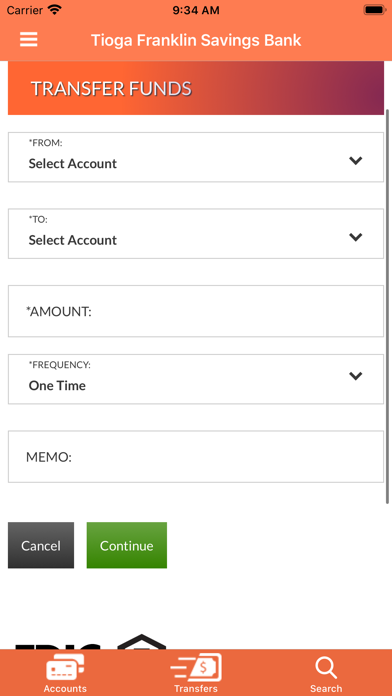
Task: Focus the AMOUNT input field
Action: coord(196,311)
